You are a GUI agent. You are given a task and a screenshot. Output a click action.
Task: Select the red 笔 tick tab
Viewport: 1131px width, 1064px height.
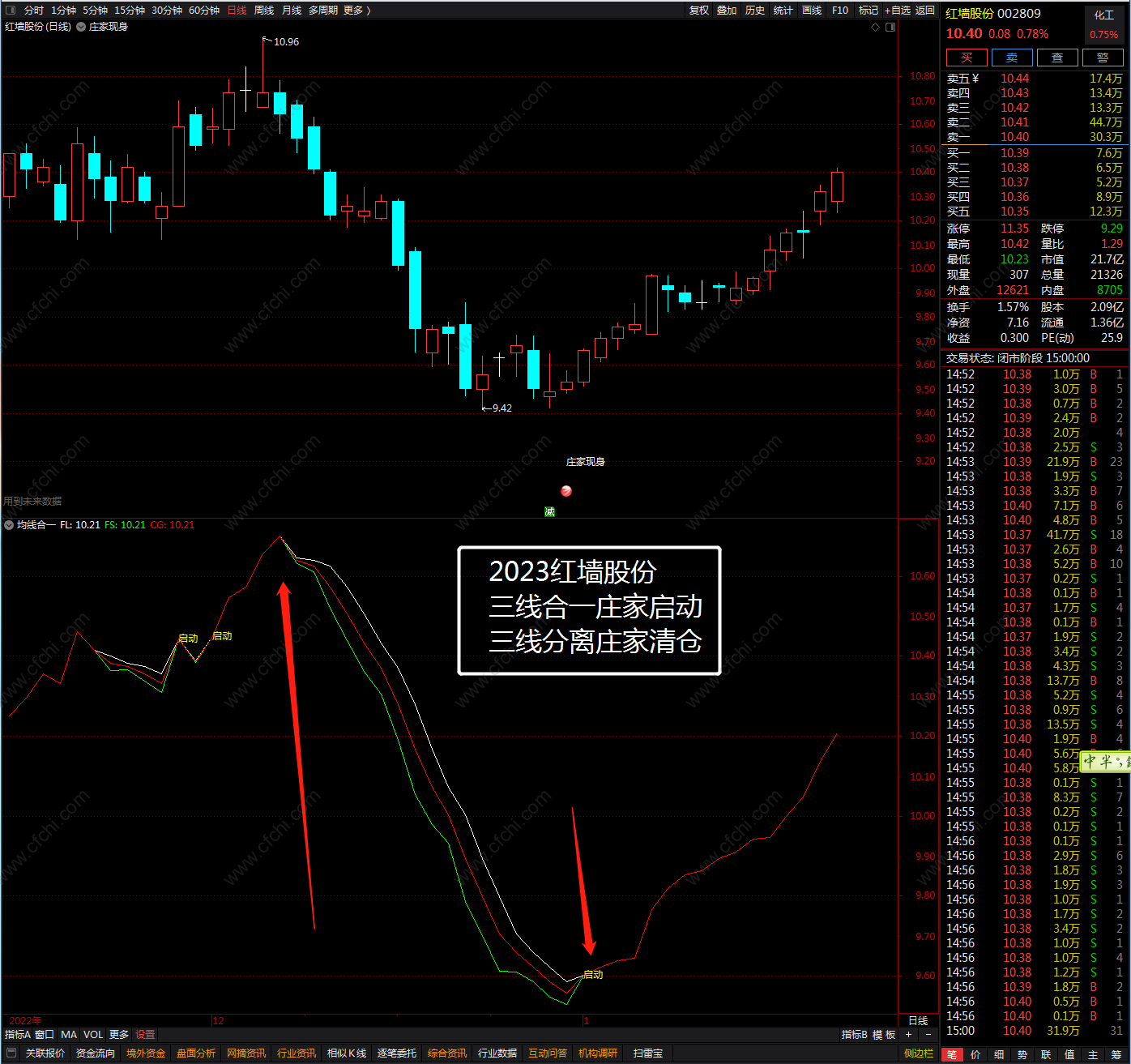[x=952, y=1054]
